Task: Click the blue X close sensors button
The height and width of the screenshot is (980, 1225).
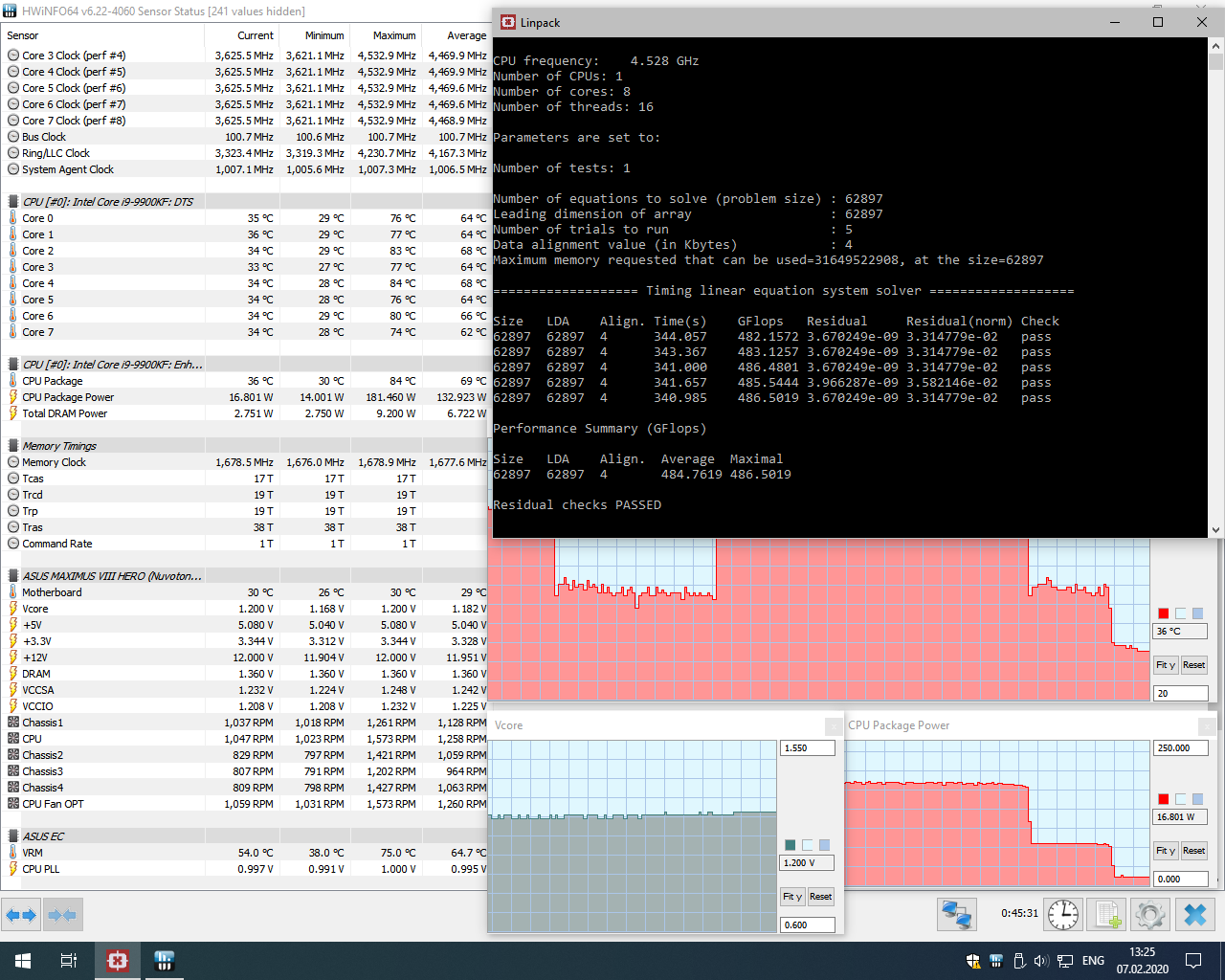Action: pyautogui.click(x=1195, y=915)
